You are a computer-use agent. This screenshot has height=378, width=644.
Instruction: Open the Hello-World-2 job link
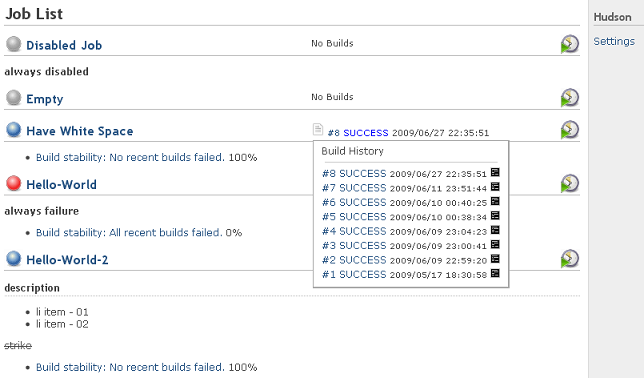pos(67,260)
